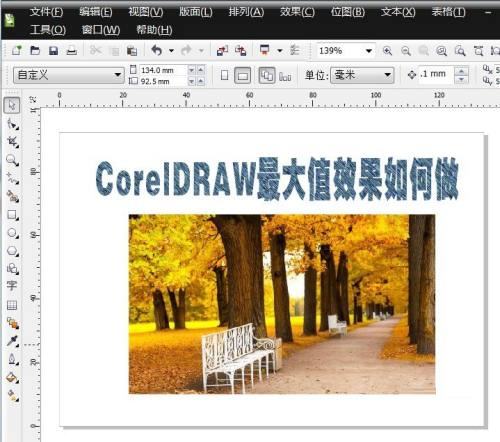Image resolution: width=500 pixels, height=442 pixels.
Task: Open a file with the folder icon
Action: (x=35, y=50)
